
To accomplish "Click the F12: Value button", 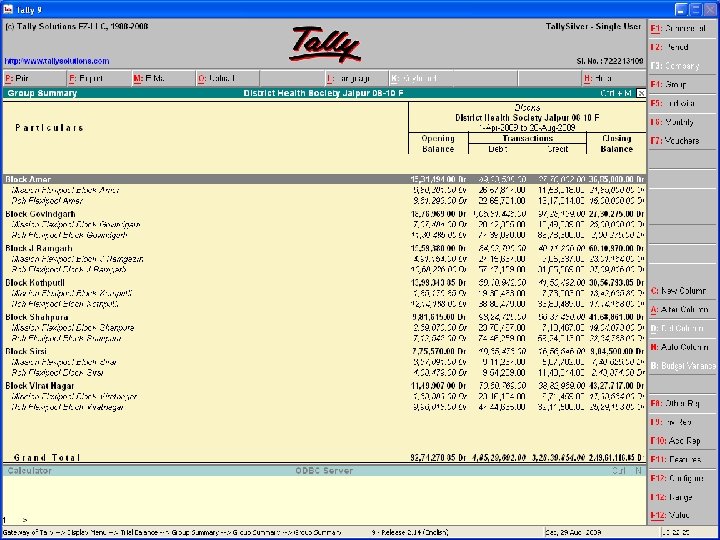I will [x=683, y=516].
